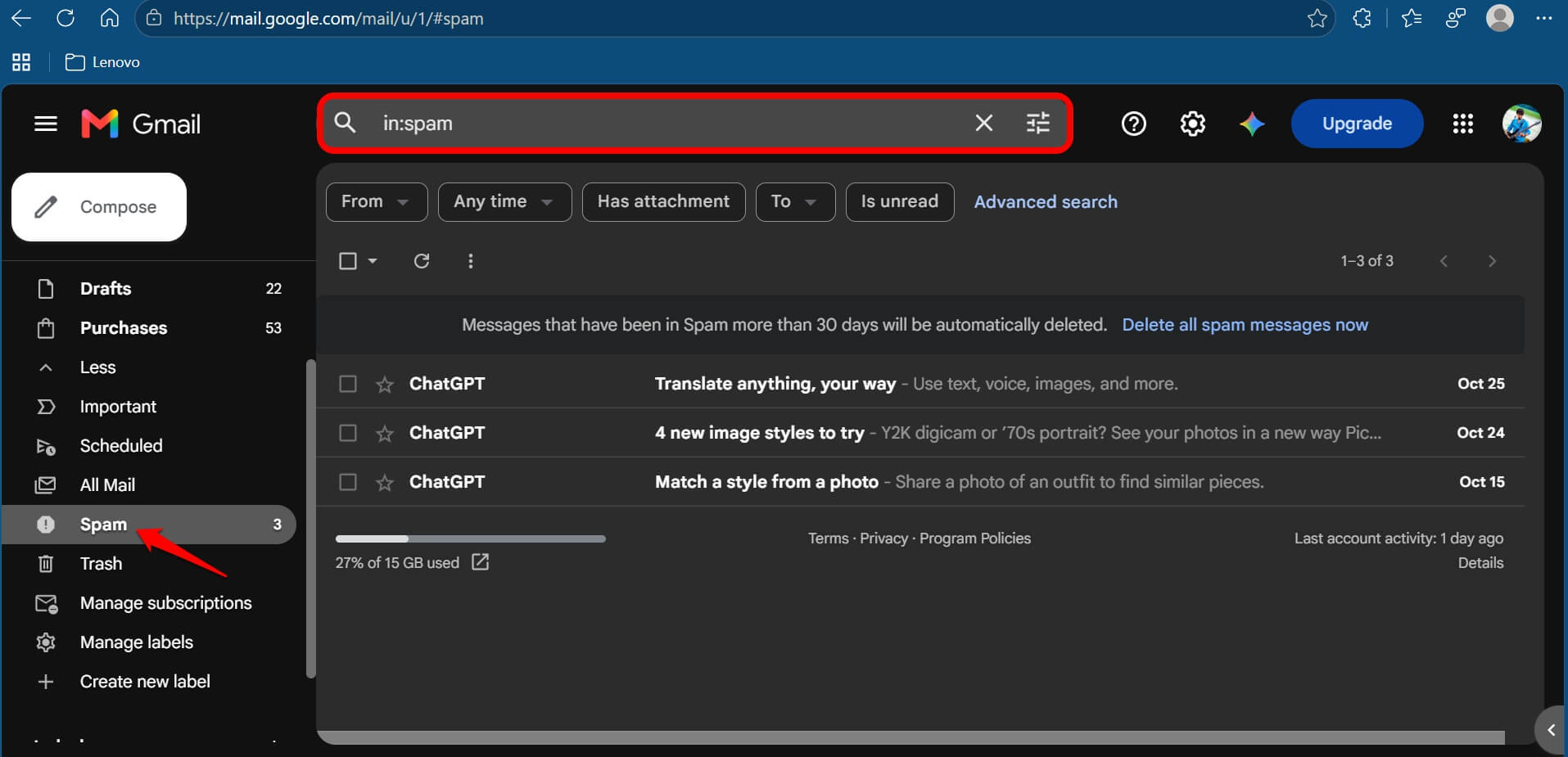Screen dimensions: 1568x757
Task: Tick the select-all checkbox in toolbar
Action: click(x=348, y=261)
